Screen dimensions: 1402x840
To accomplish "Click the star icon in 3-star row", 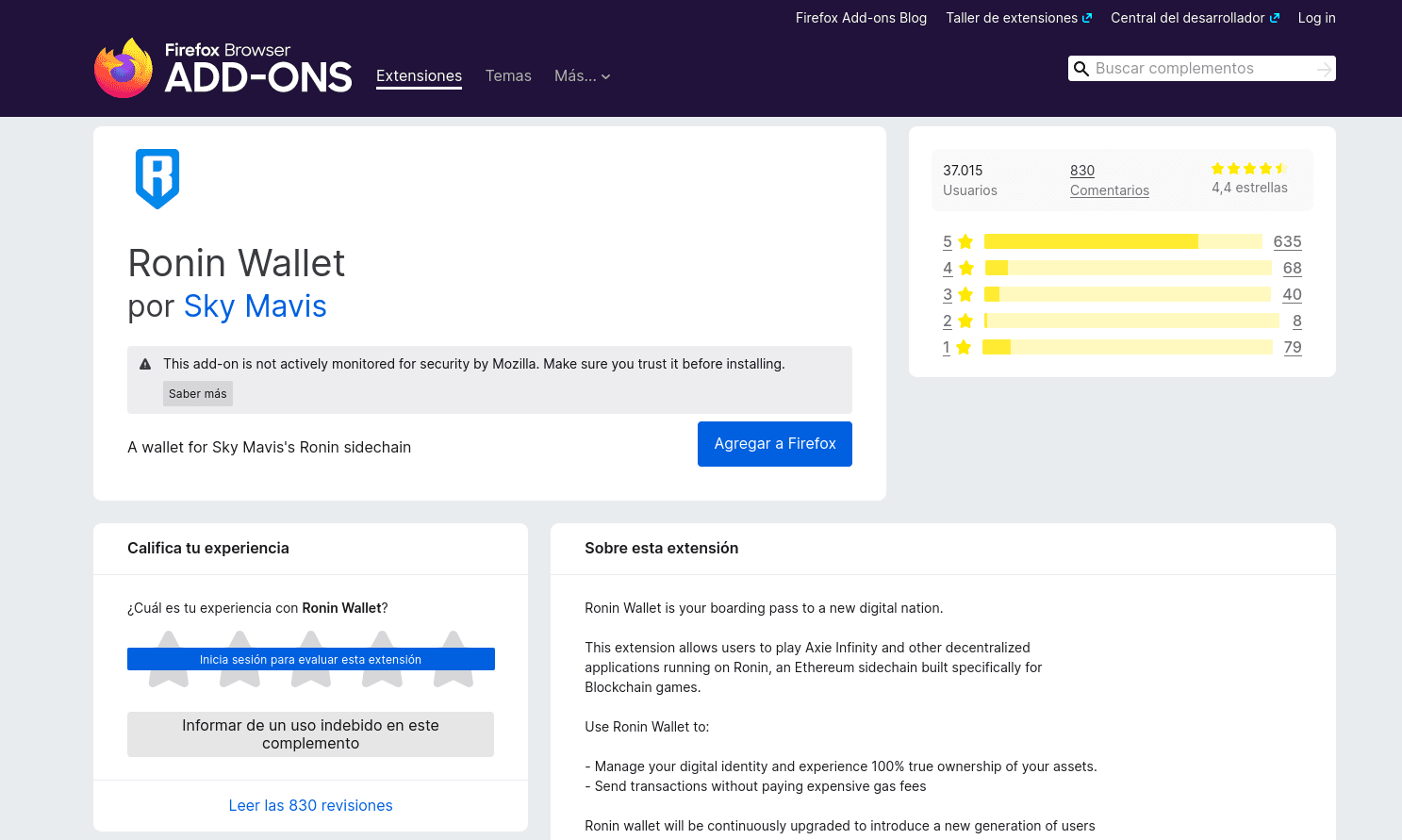I will [x=965, y=294].
